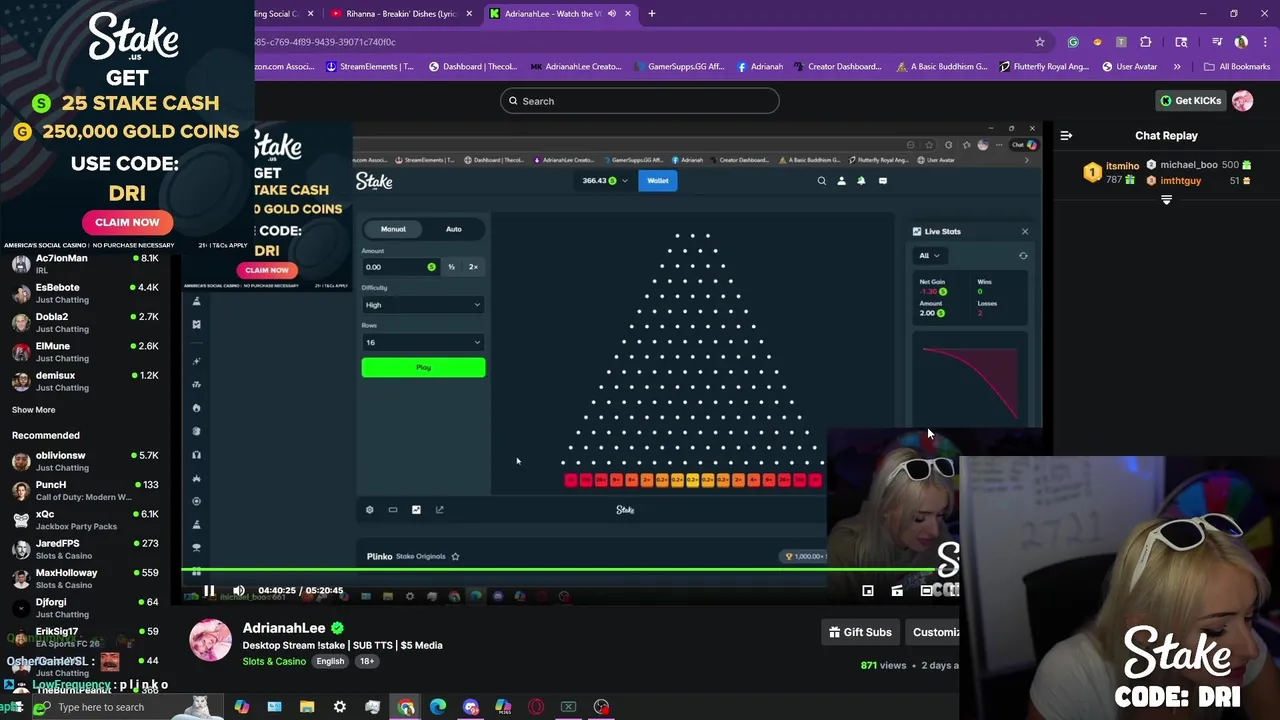Open xQc recommended channel
This screenshot has height=720, width=1280.
(85, 520)
